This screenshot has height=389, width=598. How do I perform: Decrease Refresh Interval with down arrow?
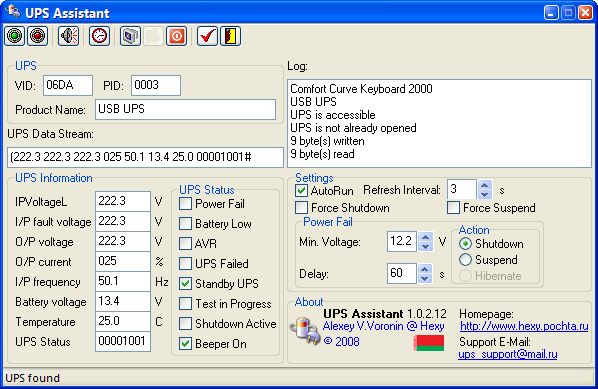484,194
